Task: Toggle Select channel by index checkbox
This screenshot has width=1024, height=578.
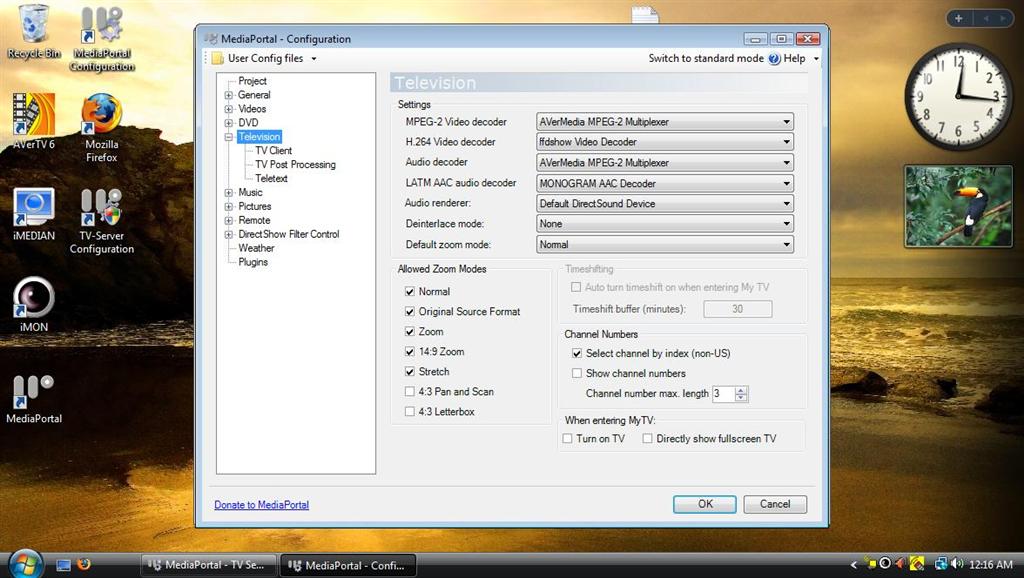Action: click(x=577, y=353)
